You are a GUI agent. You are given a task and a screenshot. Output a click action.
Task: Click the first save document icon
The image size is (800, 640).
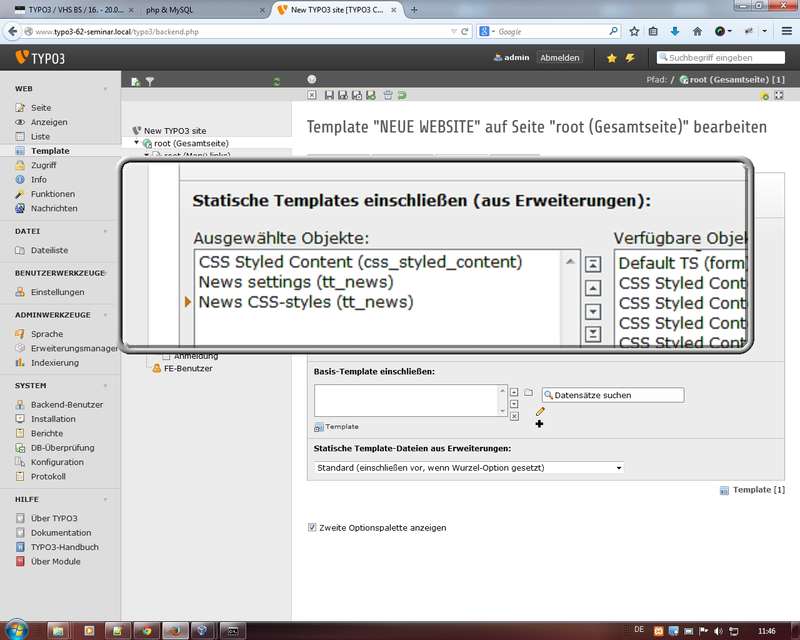pyautogui.click(x=329, y=95)
